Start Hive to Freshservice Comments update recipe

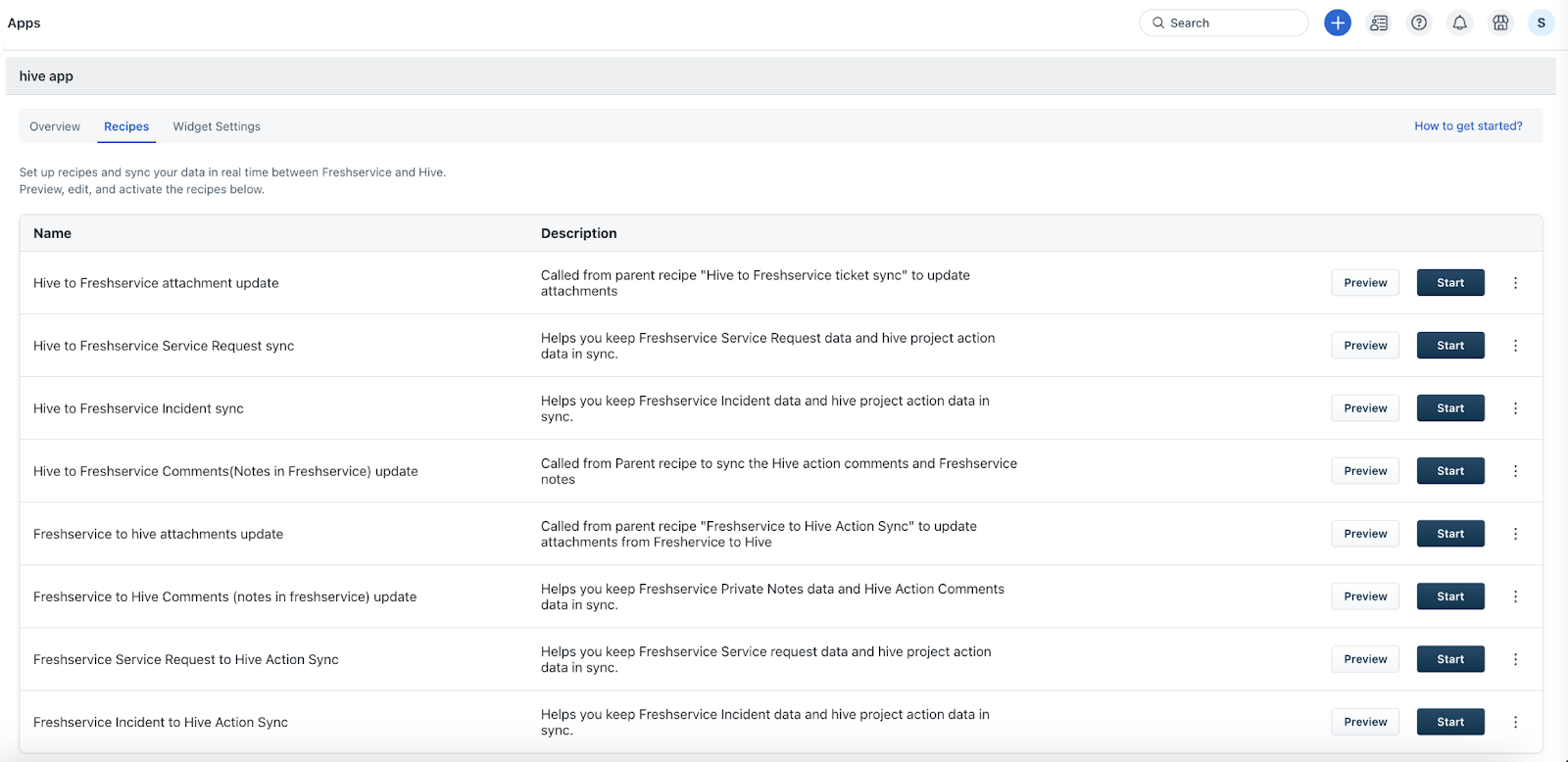coord(1450,471)
